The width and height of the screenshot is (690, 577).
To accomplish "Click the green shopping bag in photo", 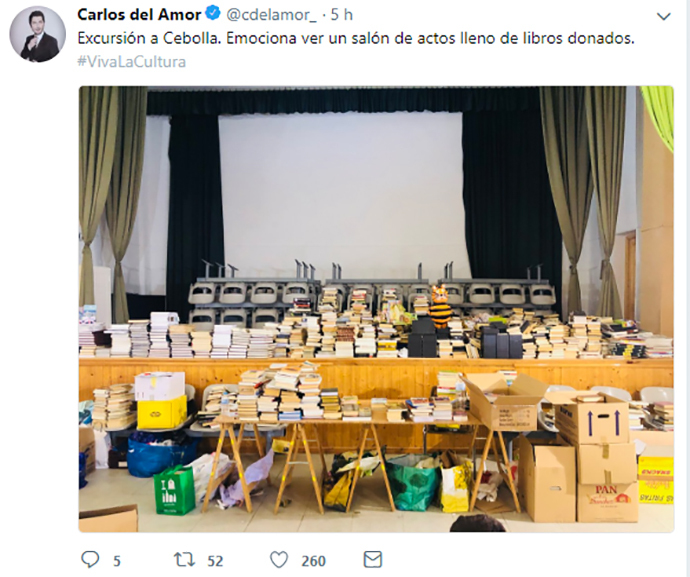I will [175, 490].
